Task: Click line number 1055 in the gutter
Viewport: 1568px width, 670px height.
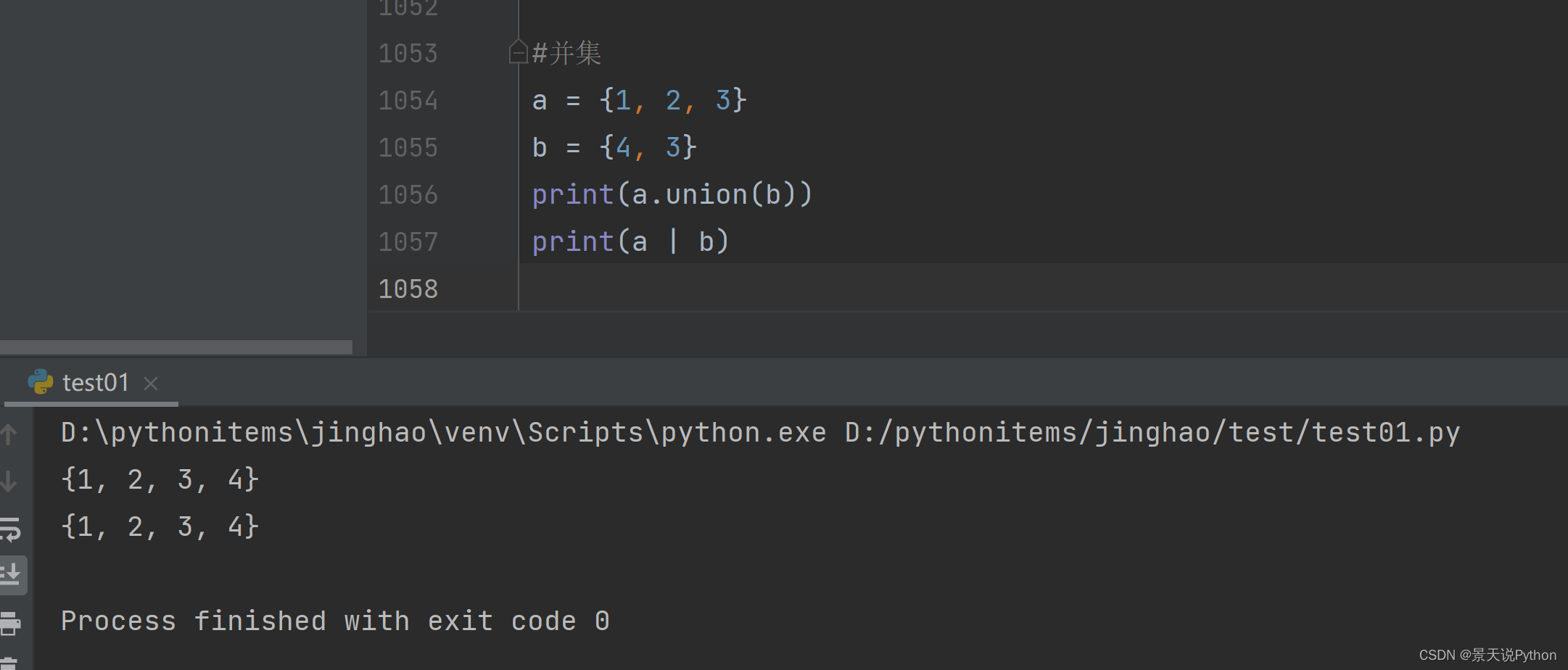Action: (408, 147)
